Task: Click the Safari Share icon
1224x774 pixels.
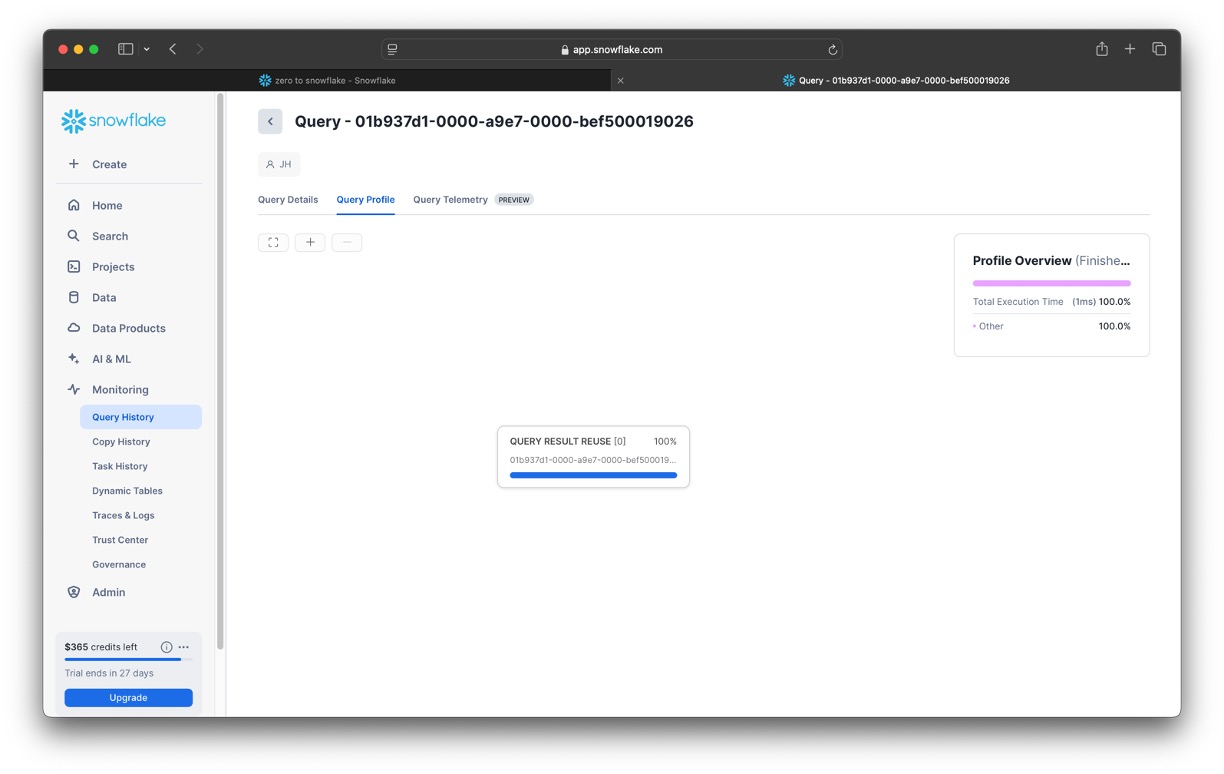Action: coord(1101,48)
